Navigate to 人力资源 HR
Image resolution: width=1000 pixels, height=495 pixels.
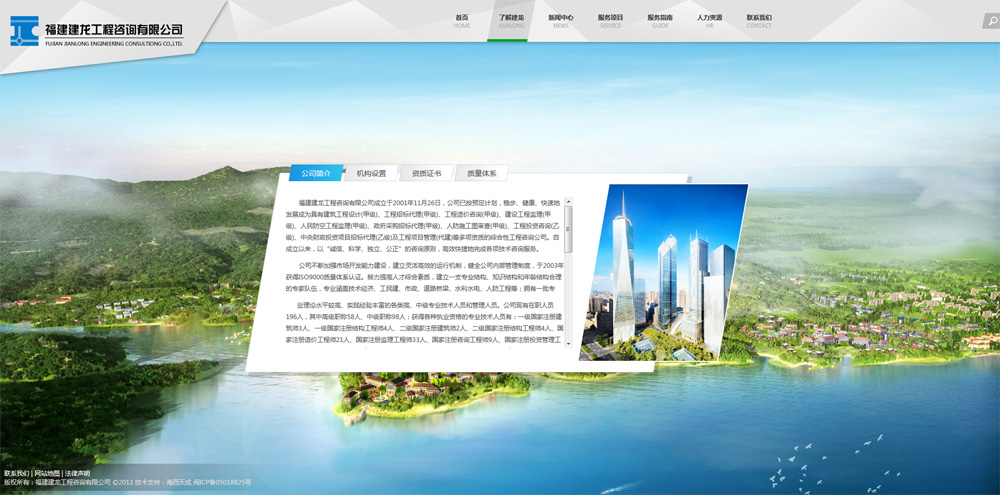(709, 21)
